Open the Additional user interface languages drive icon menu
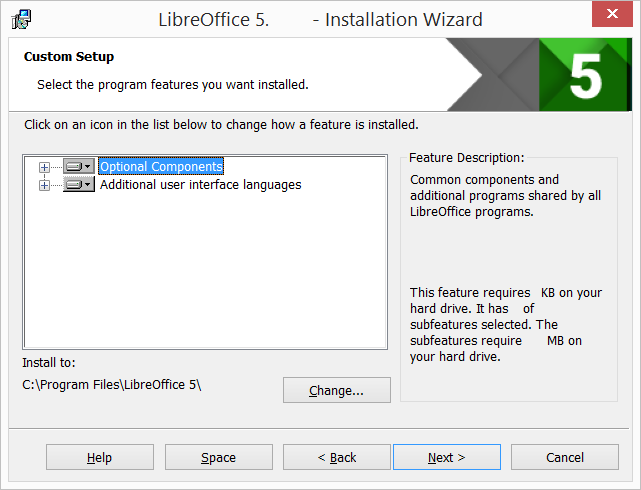 [78, 185]
